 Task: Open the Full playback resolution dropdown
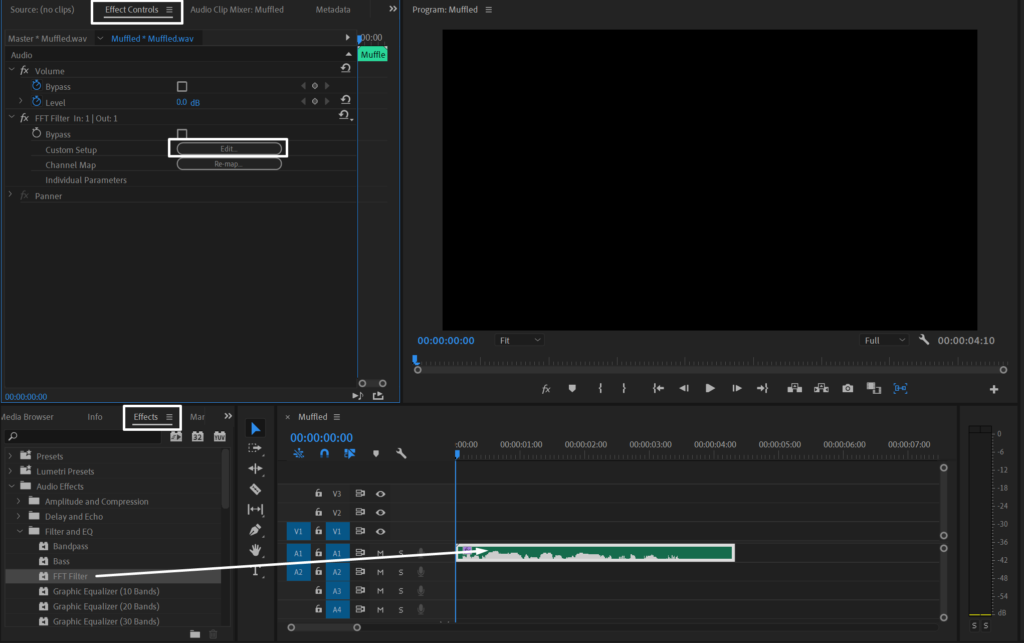point(884,340)
